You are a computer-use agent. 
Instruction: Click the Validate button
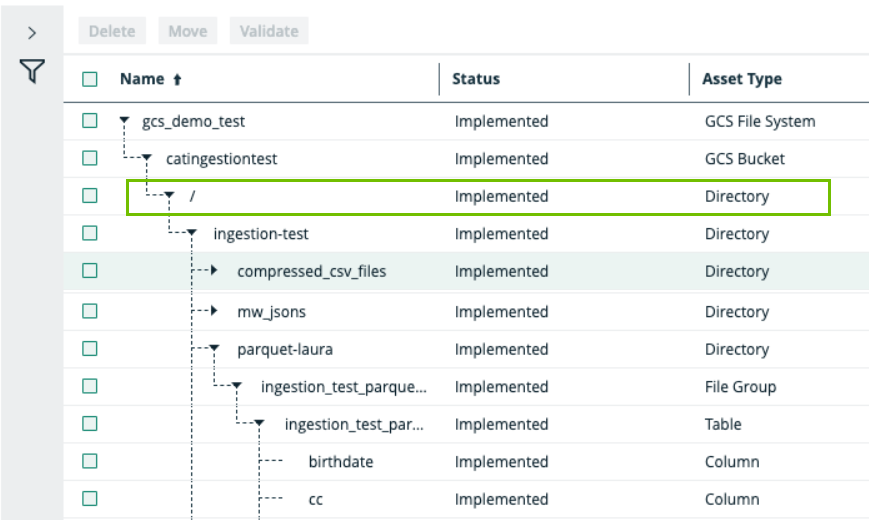pyautogui.click(x=269, y=31)
